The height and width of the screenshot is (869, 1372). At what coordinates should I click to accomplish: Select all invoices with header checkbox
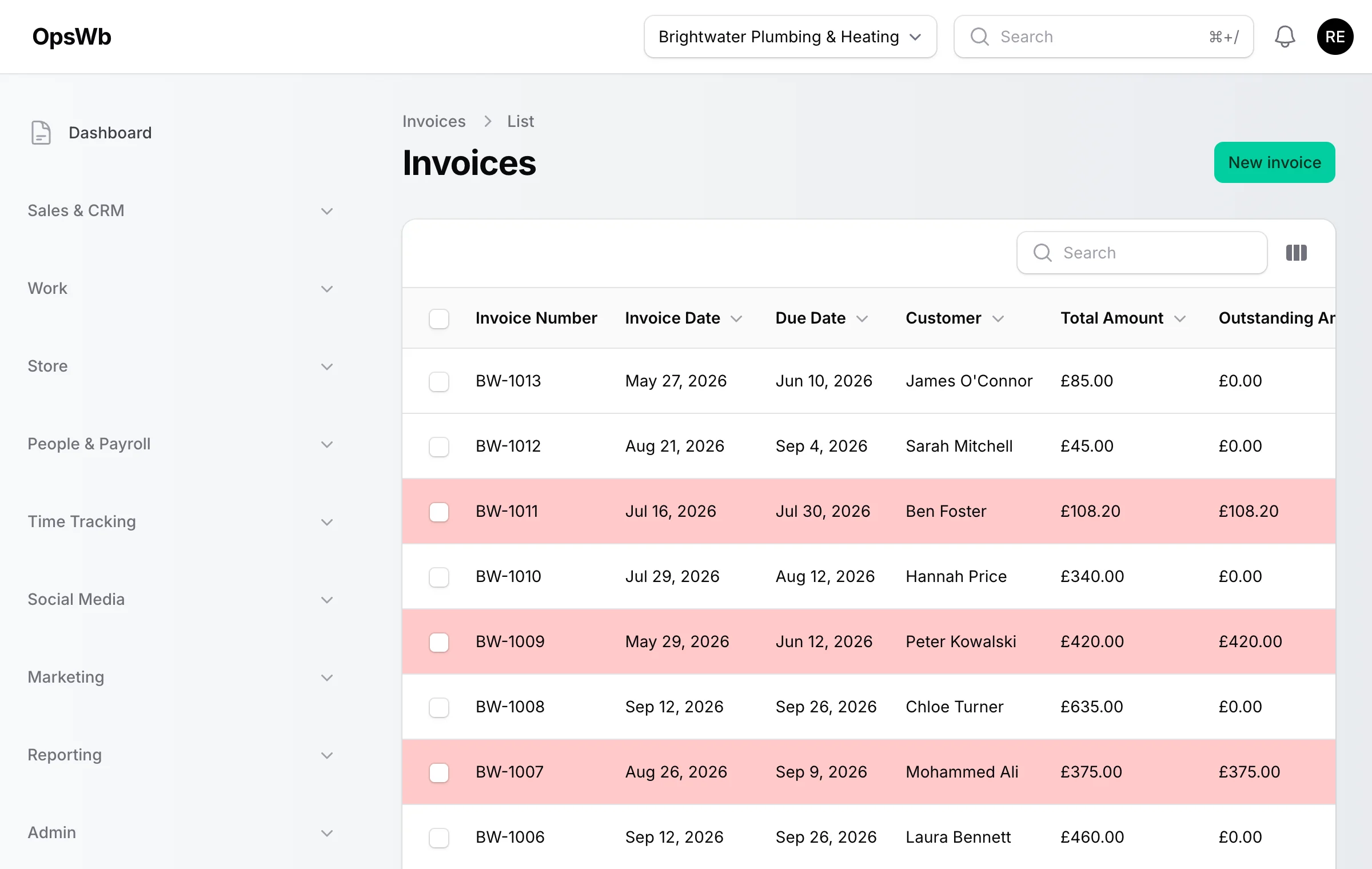point(439,318)
